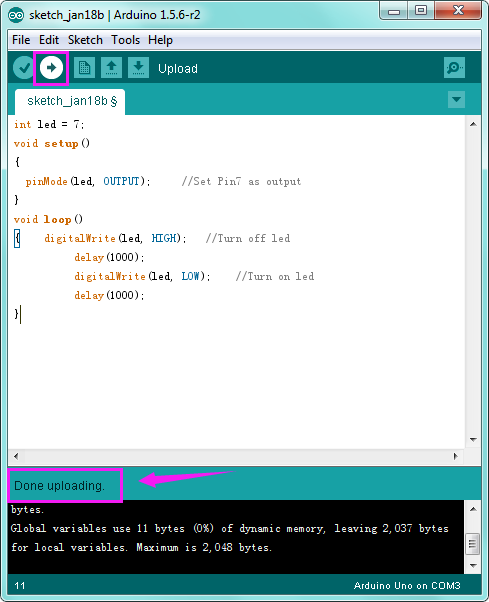
Task: Save the sketch with the down-arrow icon
Action: pyautogui.click(x=139, y=68)
